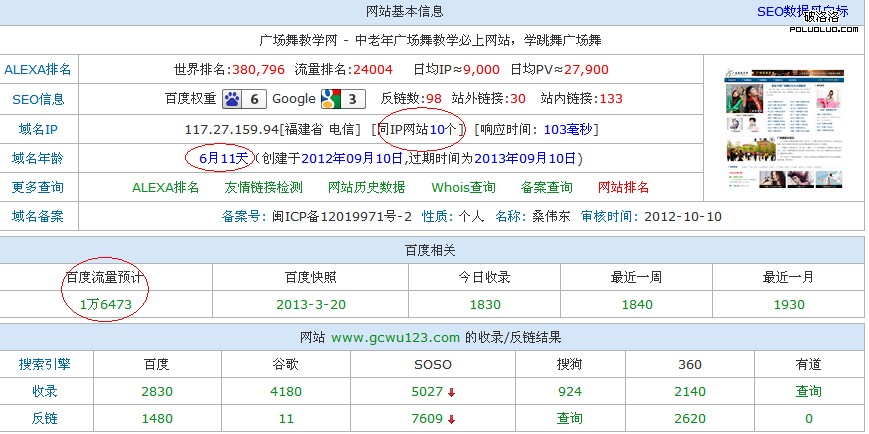This screenshot has height=434, width=869.
Task: Click the 今日收录 column header
Action: click(484, 277)
